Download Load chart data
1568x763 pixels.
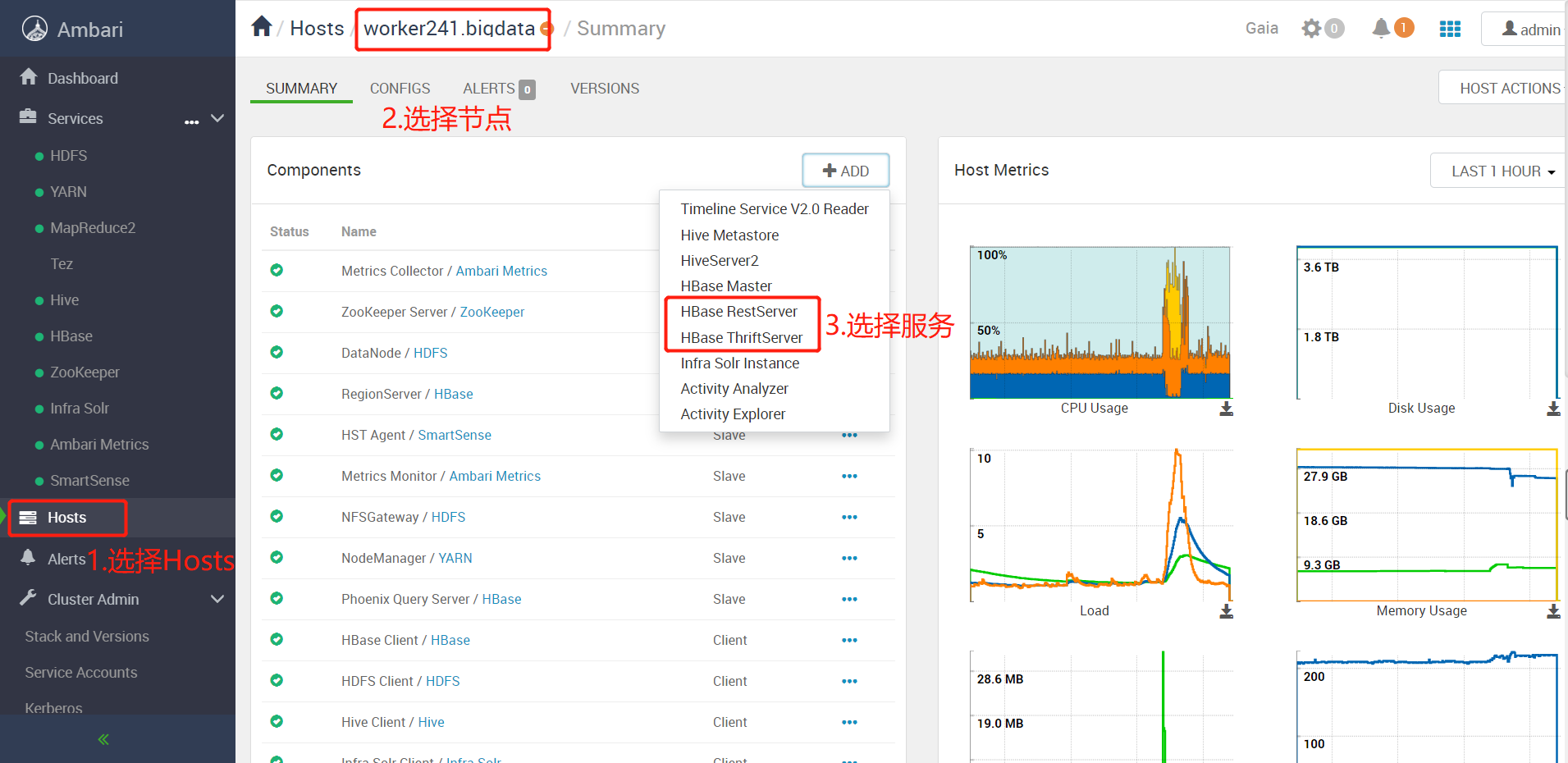point(1226,611)
